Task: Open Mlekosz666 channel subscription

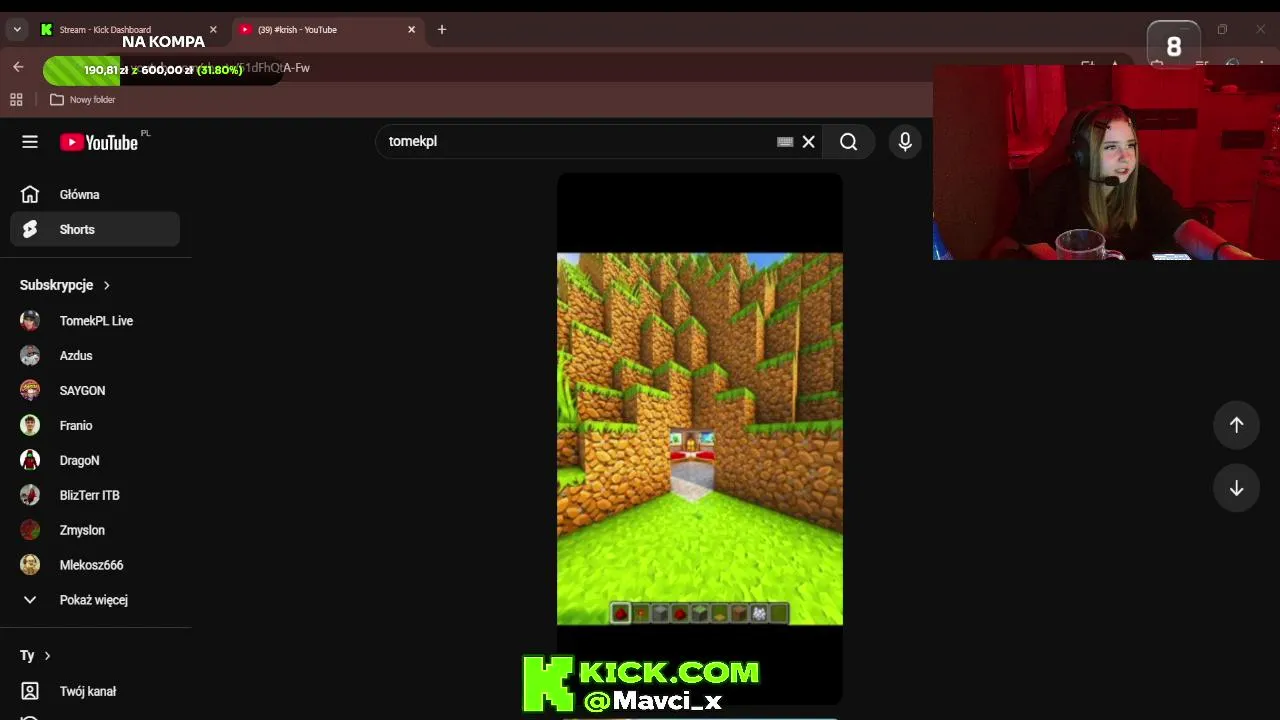Action: pyautogui.click(x=95, y=566)
